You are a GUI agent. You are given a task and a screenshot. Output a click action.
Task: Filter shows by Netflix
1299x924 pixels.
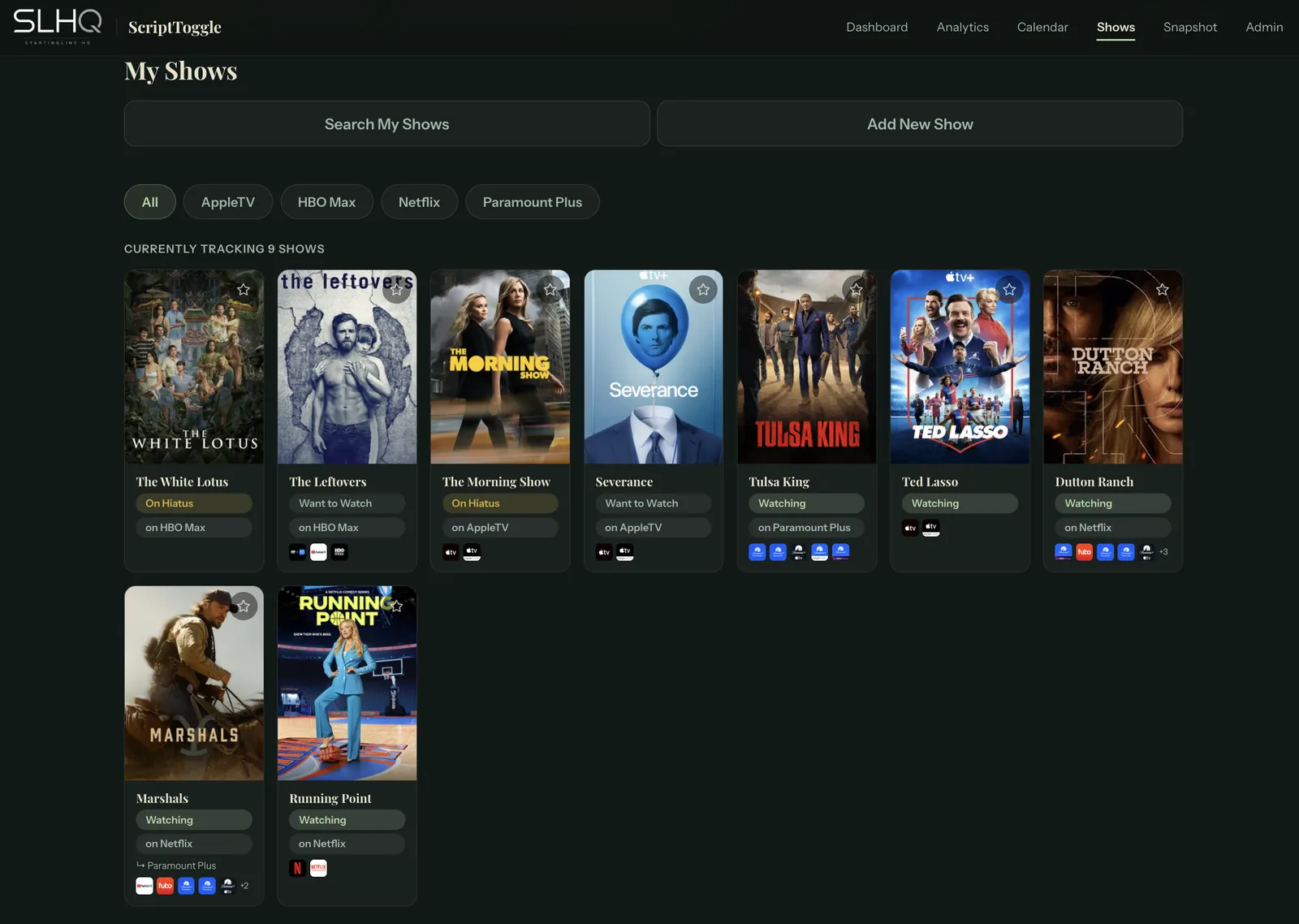coord(419,202)
